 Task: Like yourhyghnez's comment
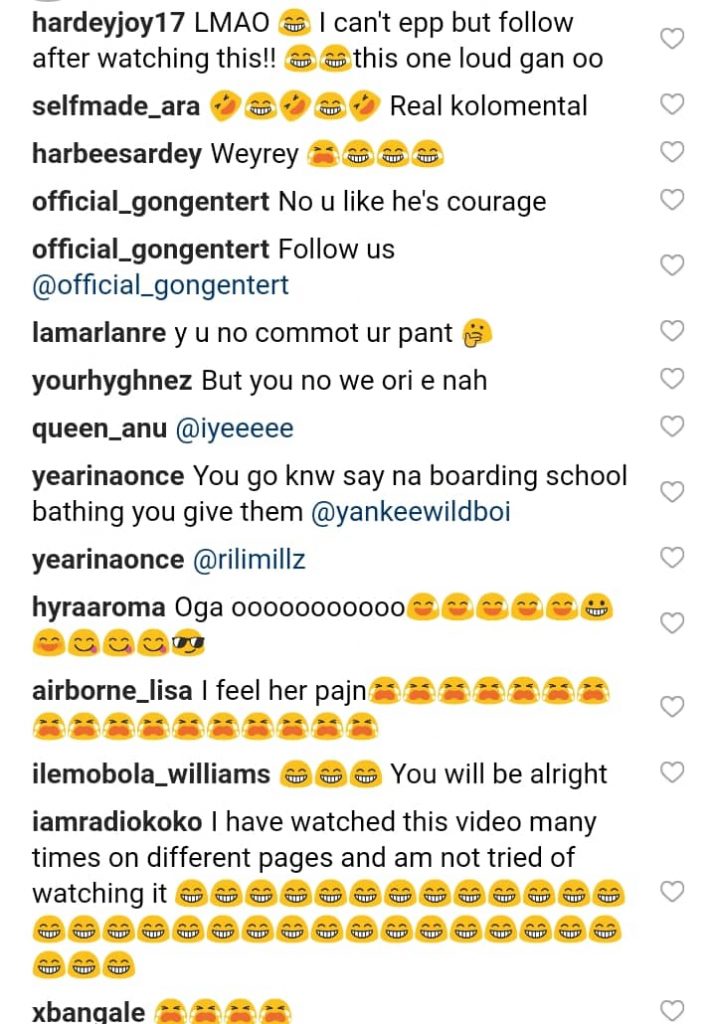click(x=673, y=379)
